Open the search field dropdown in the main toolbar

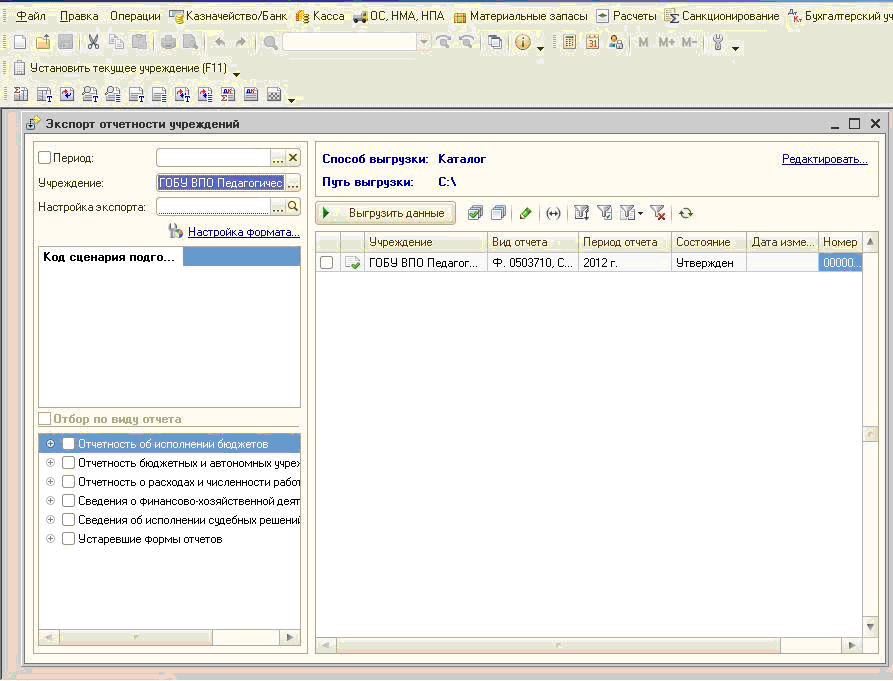pos(423,42)
